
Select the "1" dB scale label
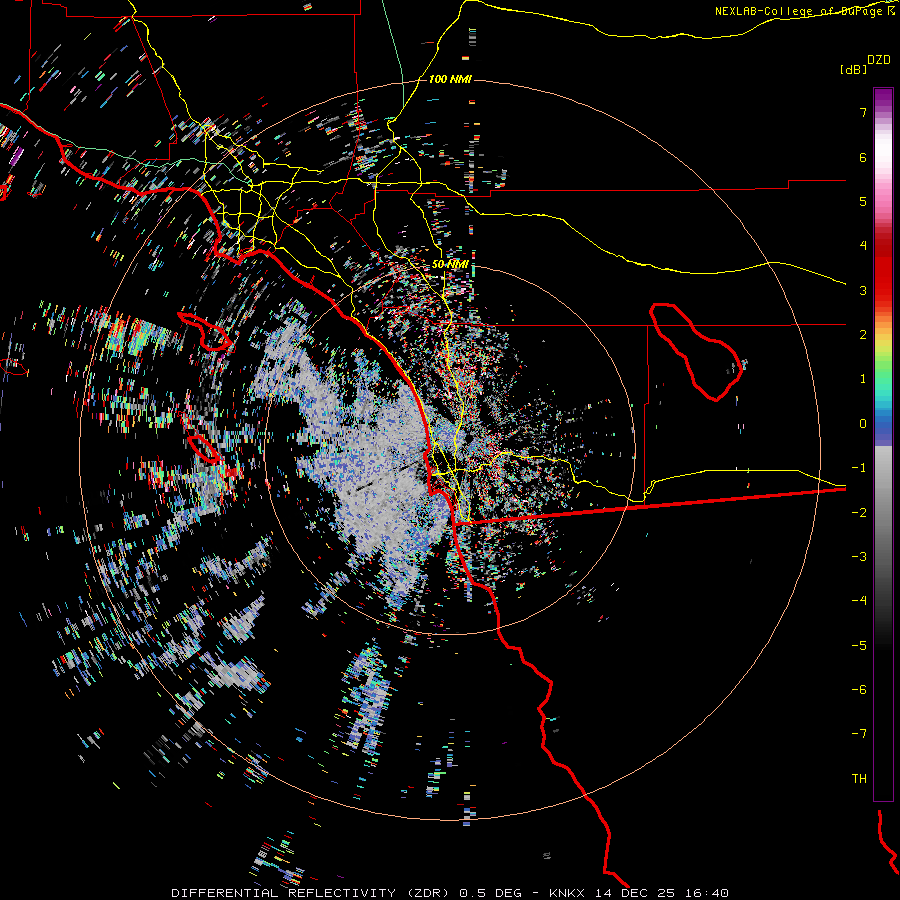tap(863, 379)
